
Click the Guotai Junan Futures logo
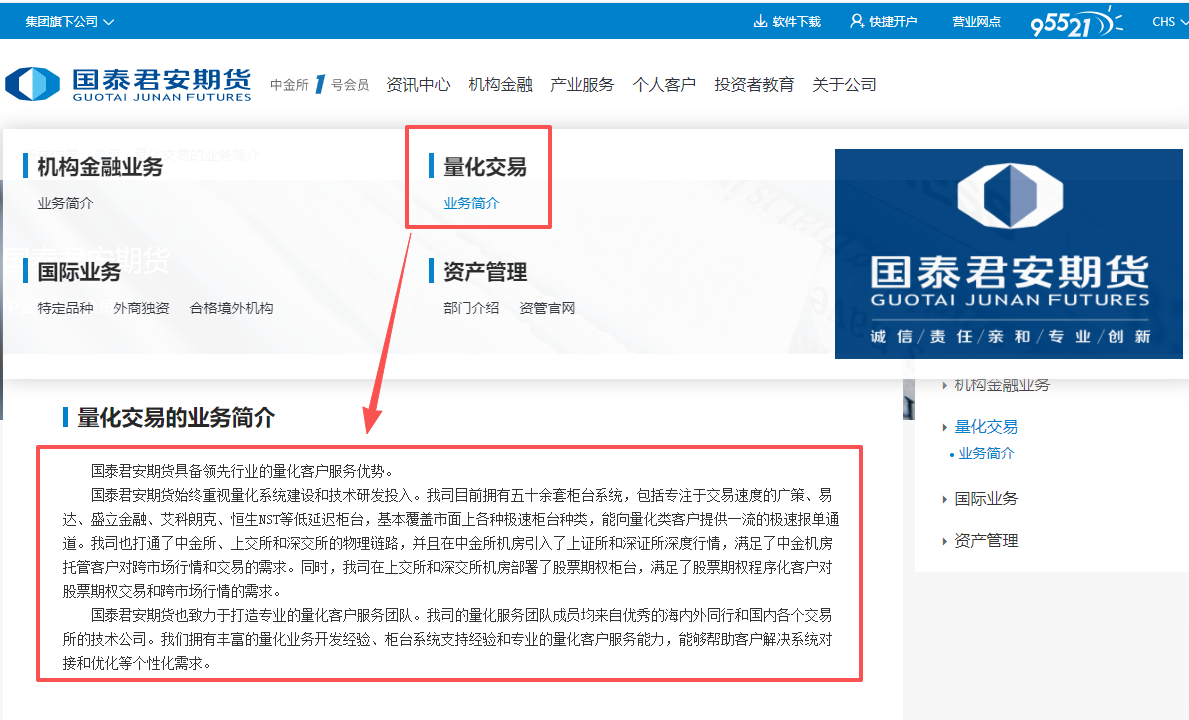[128, 84]
